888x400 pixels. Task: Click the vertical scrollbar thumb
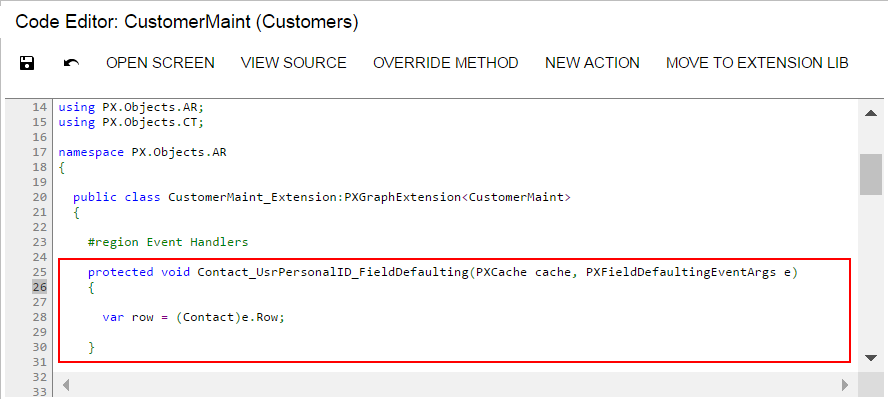(870, 173)
